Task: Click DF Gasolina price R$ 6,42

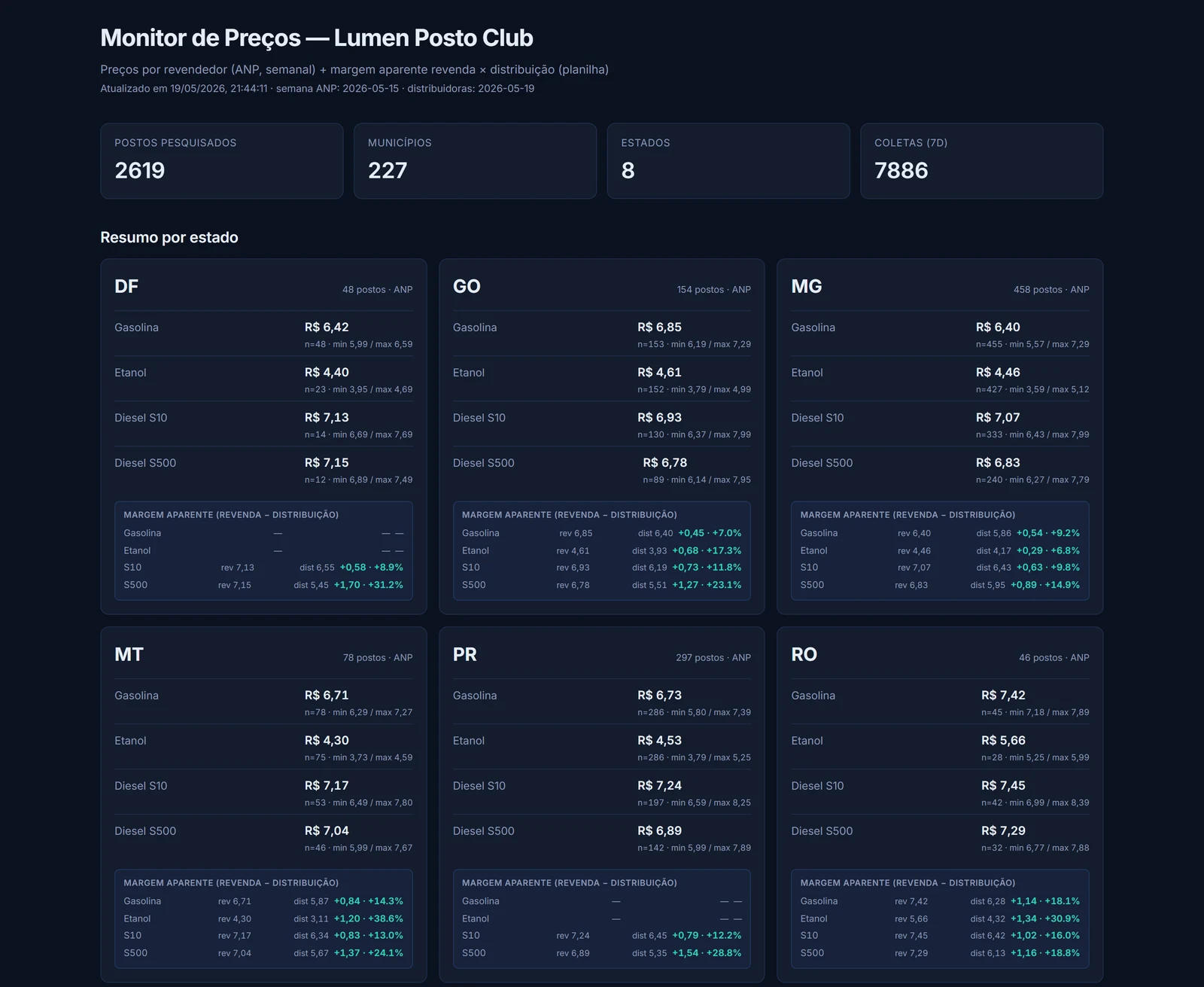Action: click(327, 327)
